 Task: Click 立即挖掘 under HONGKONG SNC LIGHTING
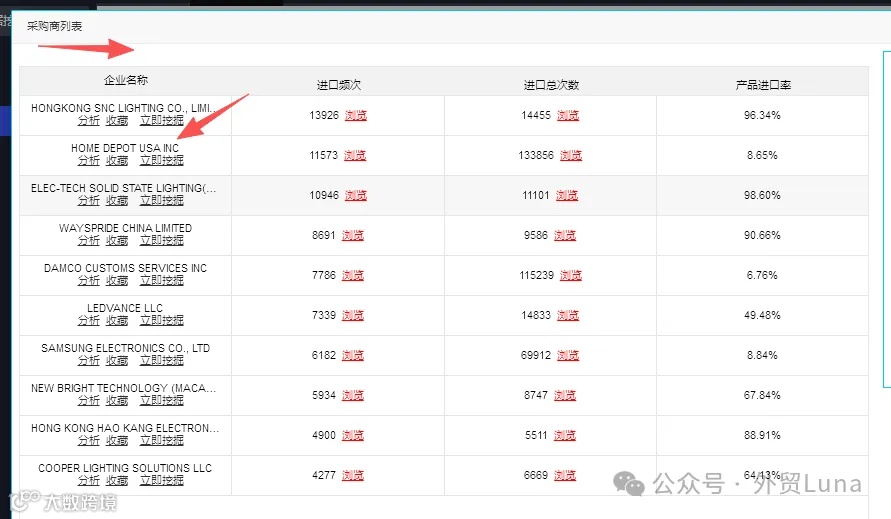coord(162,121)
